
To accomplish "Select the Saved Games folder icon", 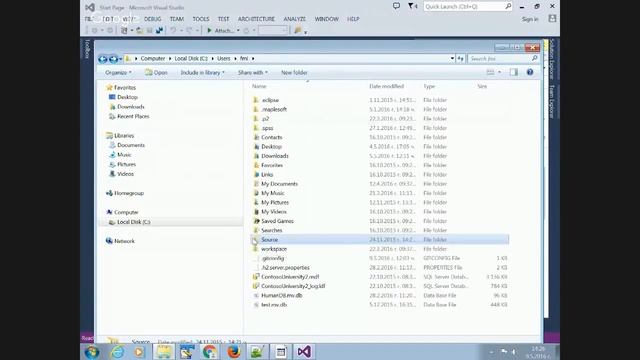I will pos(256,221).
